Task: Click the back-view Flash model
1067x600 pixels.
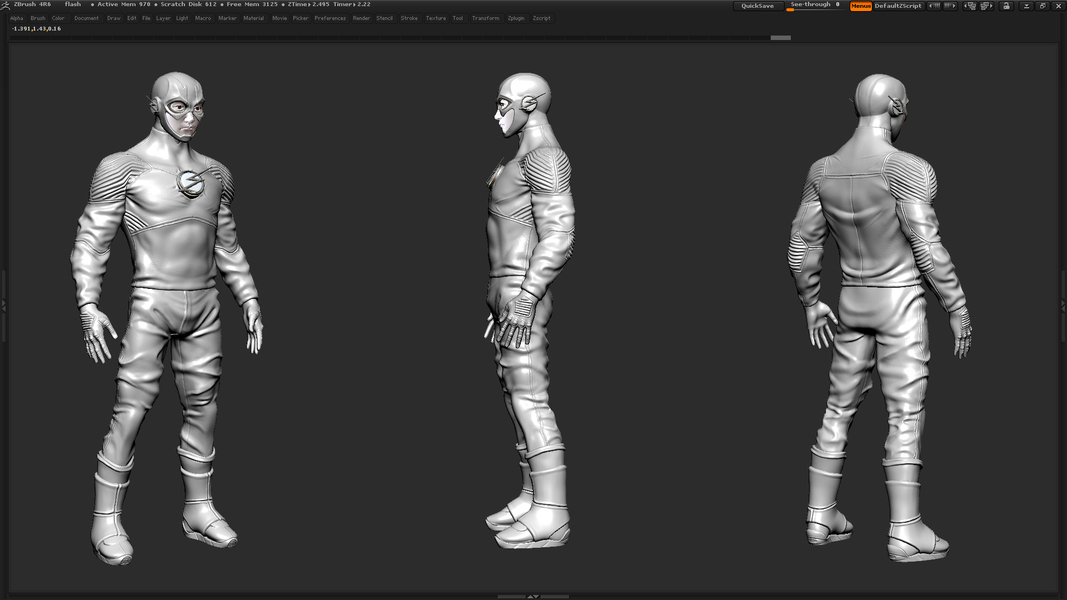Action: pyautogui.click(x=881, y=317)
